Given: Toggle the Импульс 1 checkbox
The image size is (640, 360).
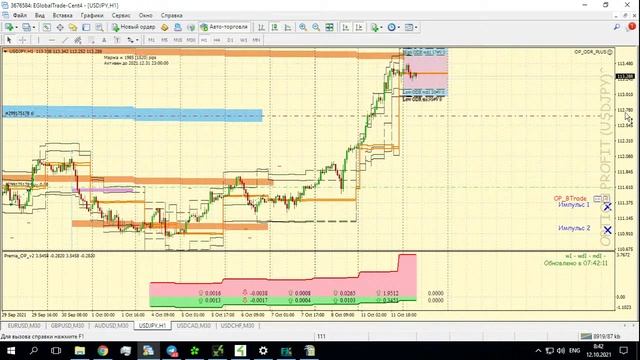Looking at the screenshot, I should 607,207.
